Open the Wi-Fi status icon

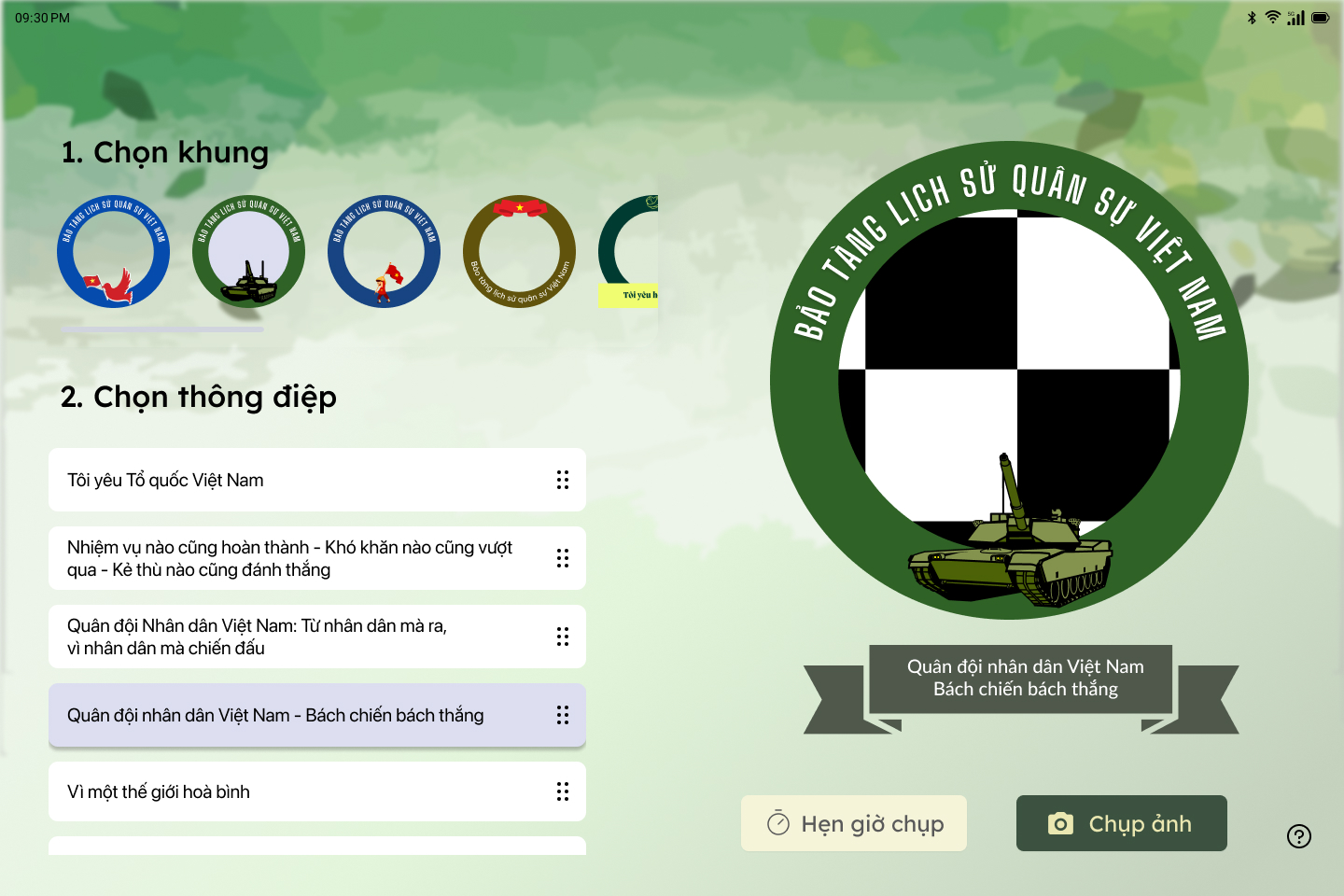coord(1272,18)
